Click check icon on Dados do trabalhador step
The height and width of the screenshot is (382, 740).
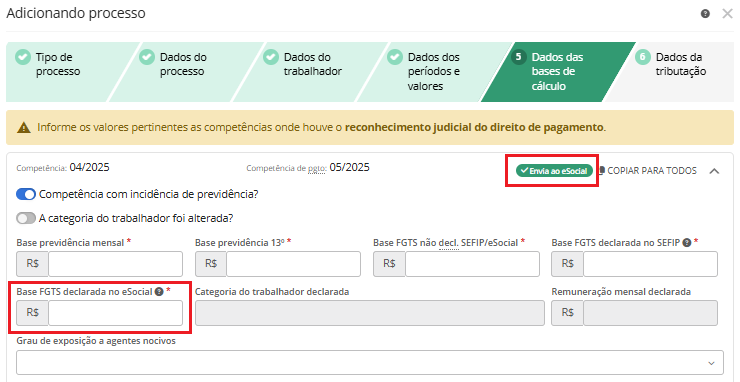(x=270, y=57)
